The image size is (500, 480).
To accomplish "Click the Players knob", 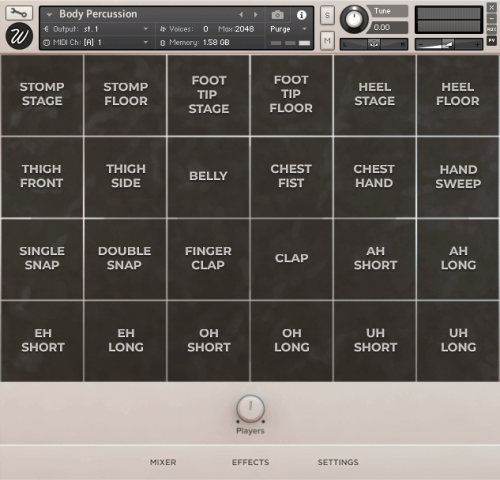I will pyautogui.click(x=250, y=409).
